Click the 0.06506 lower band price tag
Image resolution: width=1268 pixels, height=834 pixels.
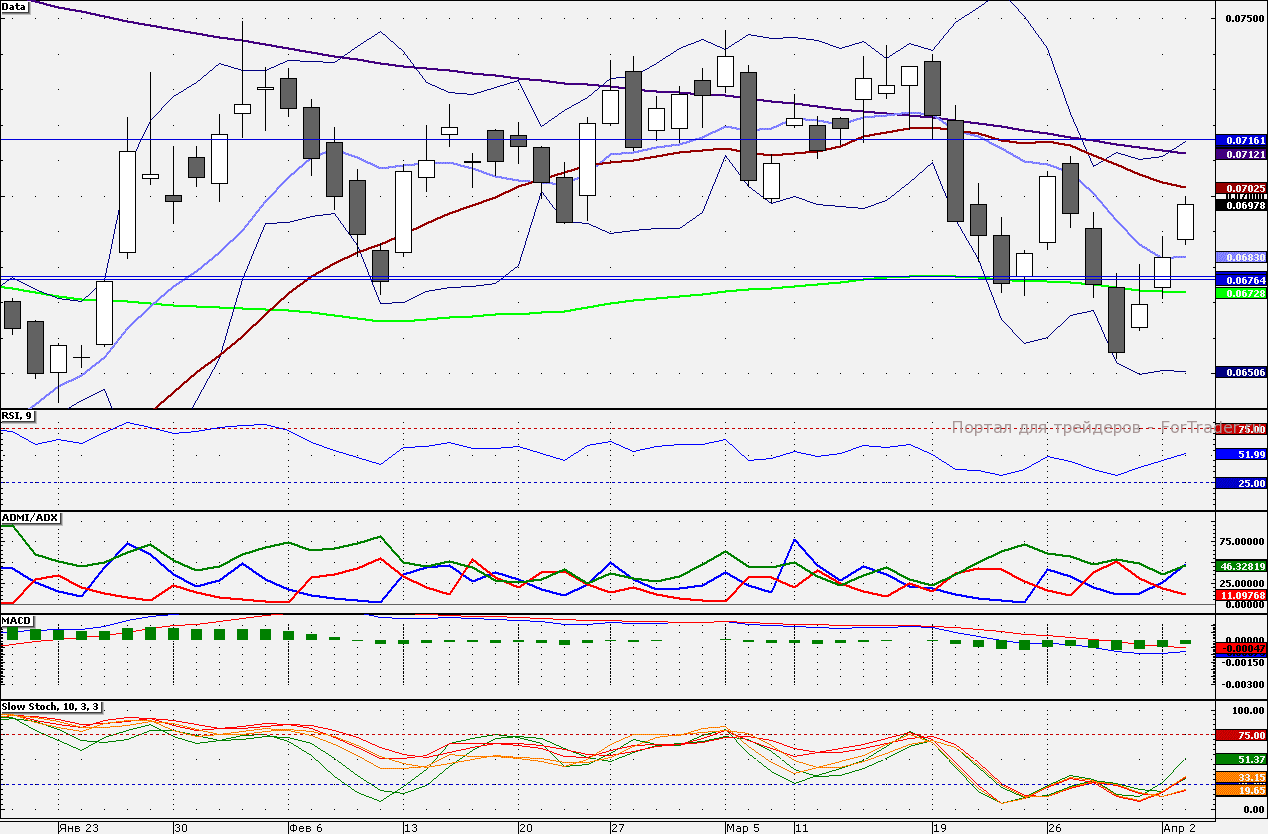click(1240, 372)
